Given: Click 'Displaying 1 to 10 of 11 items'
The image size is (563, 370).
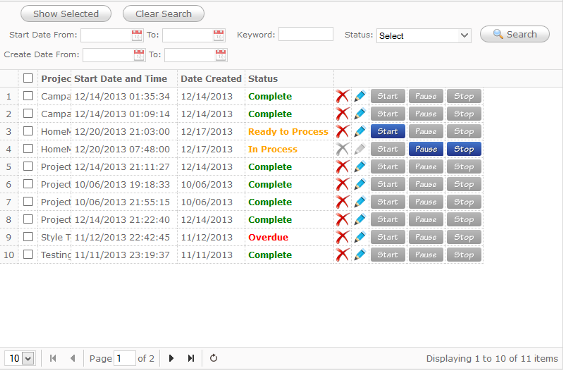Looking at the screenshot, I should pyautogui.click(x=492, y=359).
